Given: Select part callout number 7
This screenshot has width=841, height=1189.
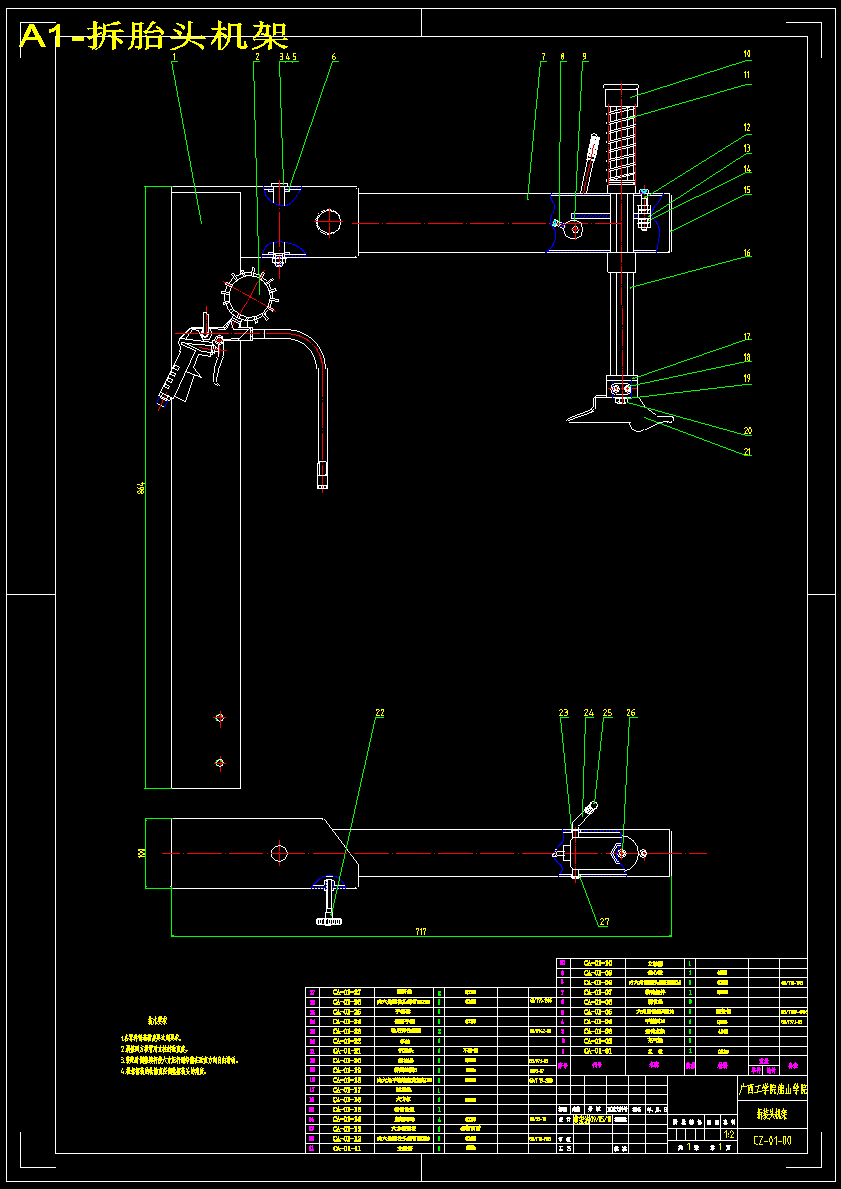Looking at the screenshot, I should point(543,56).
